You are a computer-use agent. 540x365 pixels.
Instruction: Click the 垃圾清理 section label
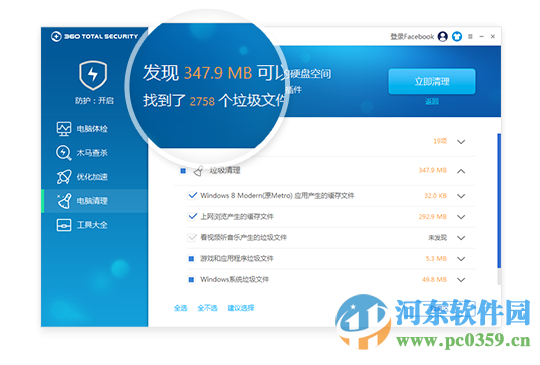tap(225, 170)
